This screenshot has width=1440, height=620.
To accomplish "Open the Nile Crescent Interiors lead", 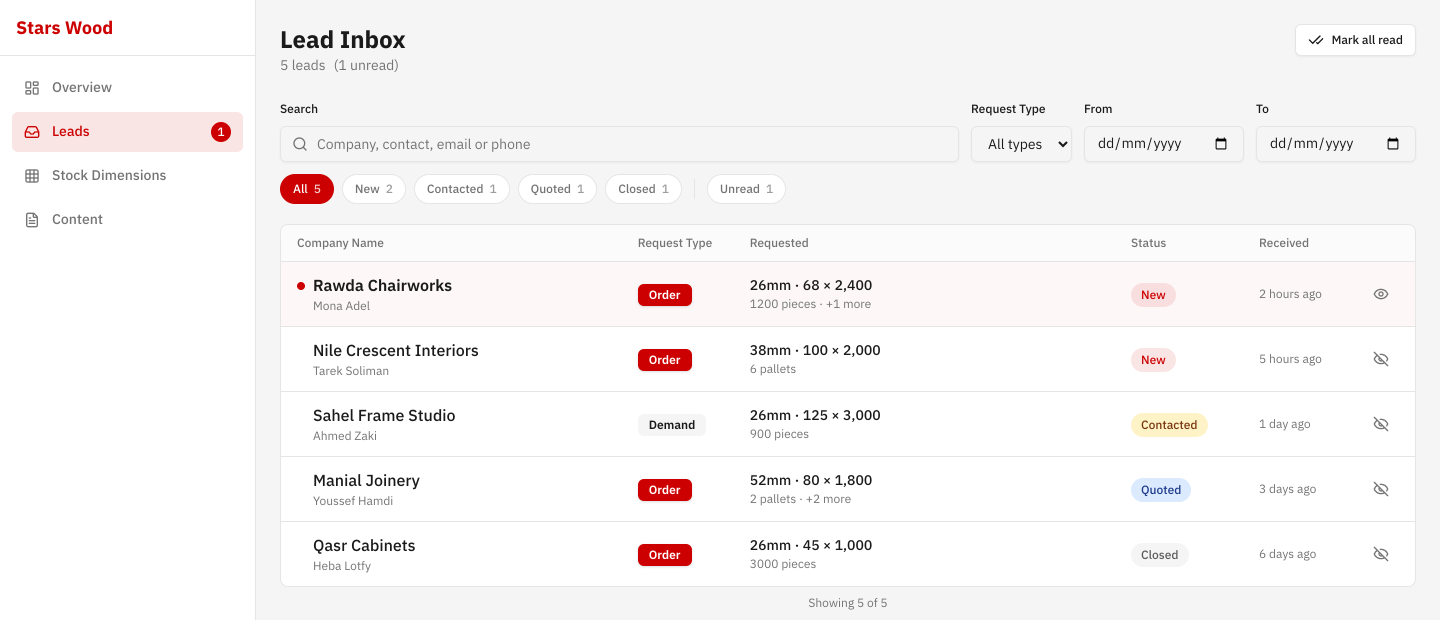I will 848,359.
